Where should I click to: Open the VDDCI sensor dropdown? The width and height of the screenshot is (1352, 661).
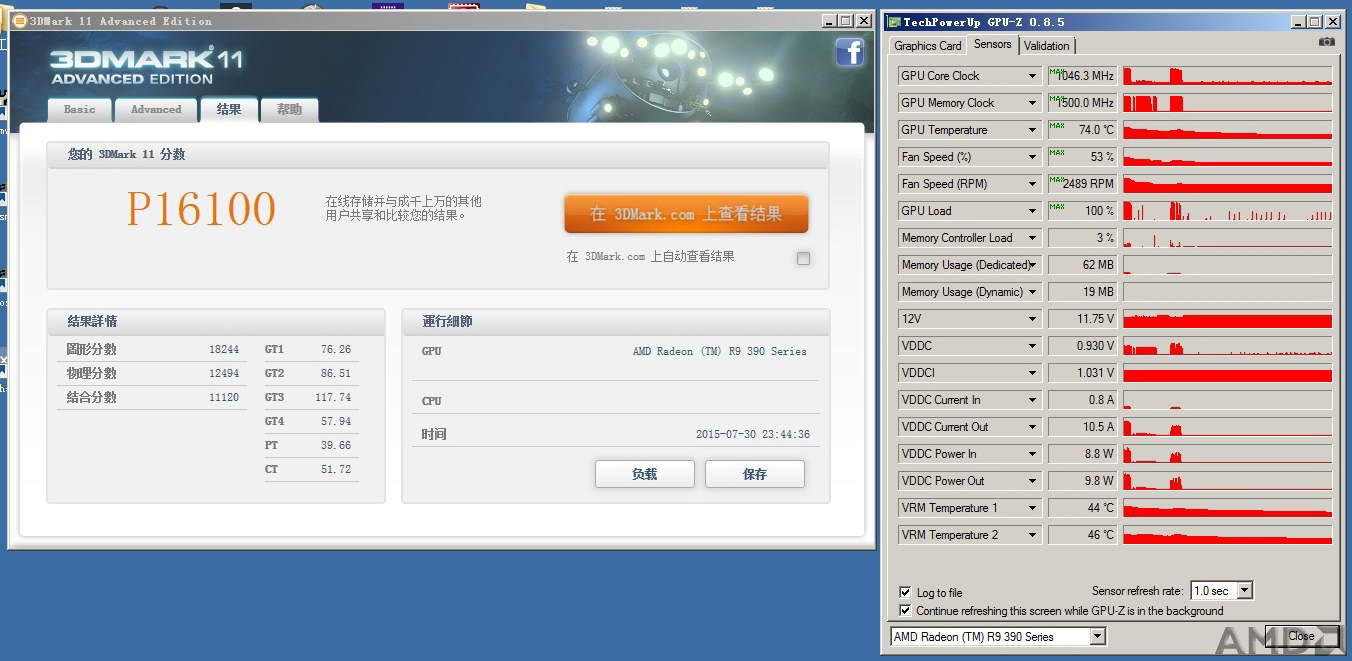tap(1033, 373)
